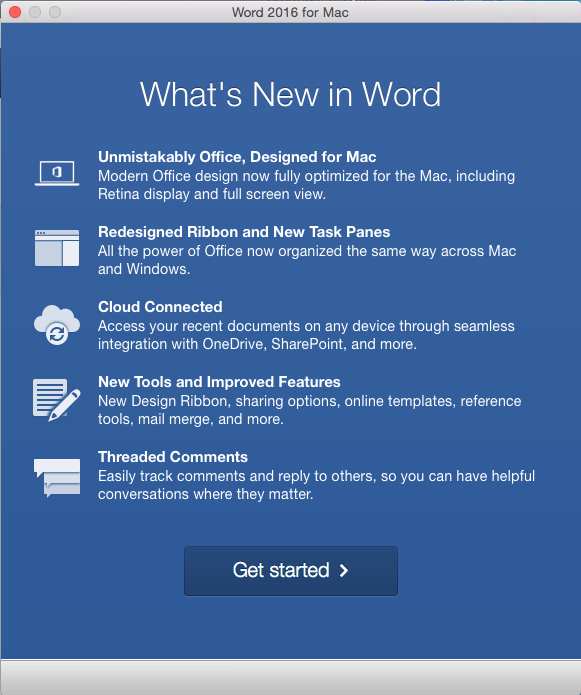Click the Get started button
This screenshot has width=581, height=695.
(291, 570)
